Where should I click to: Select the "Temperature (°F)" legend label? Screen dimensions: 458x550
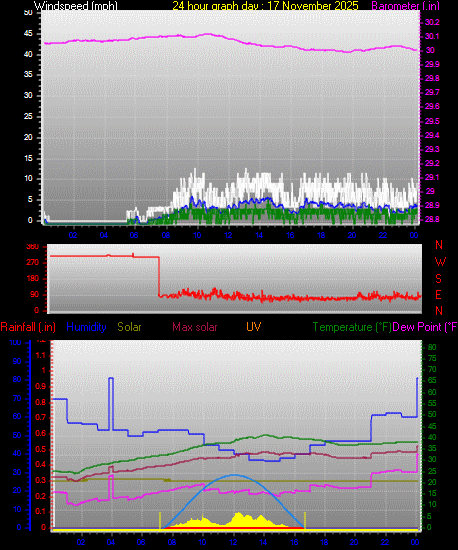click(x=352, y=327)
